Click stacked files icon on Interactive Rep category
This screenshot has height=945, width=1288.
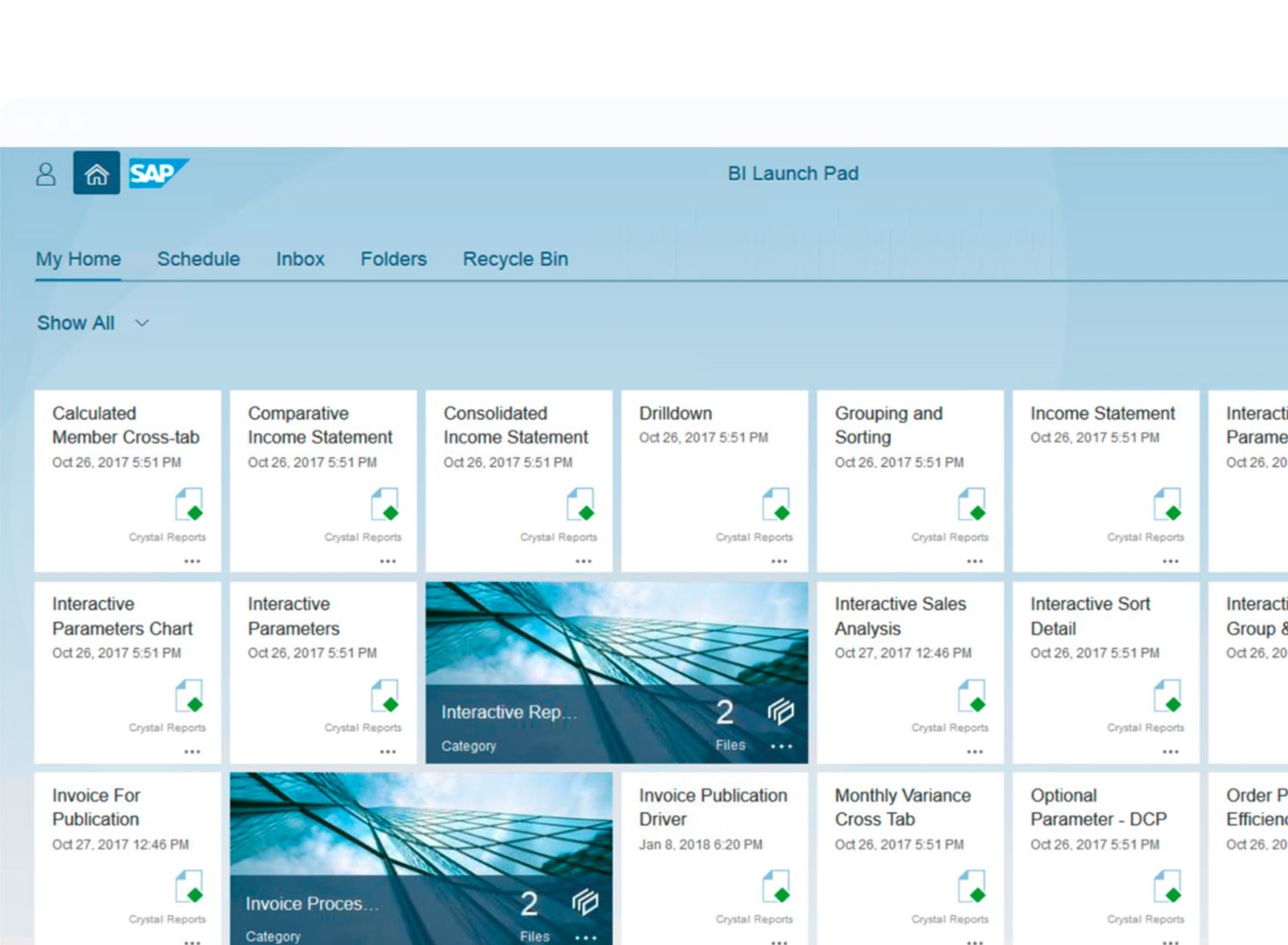(x=781, y=711)
